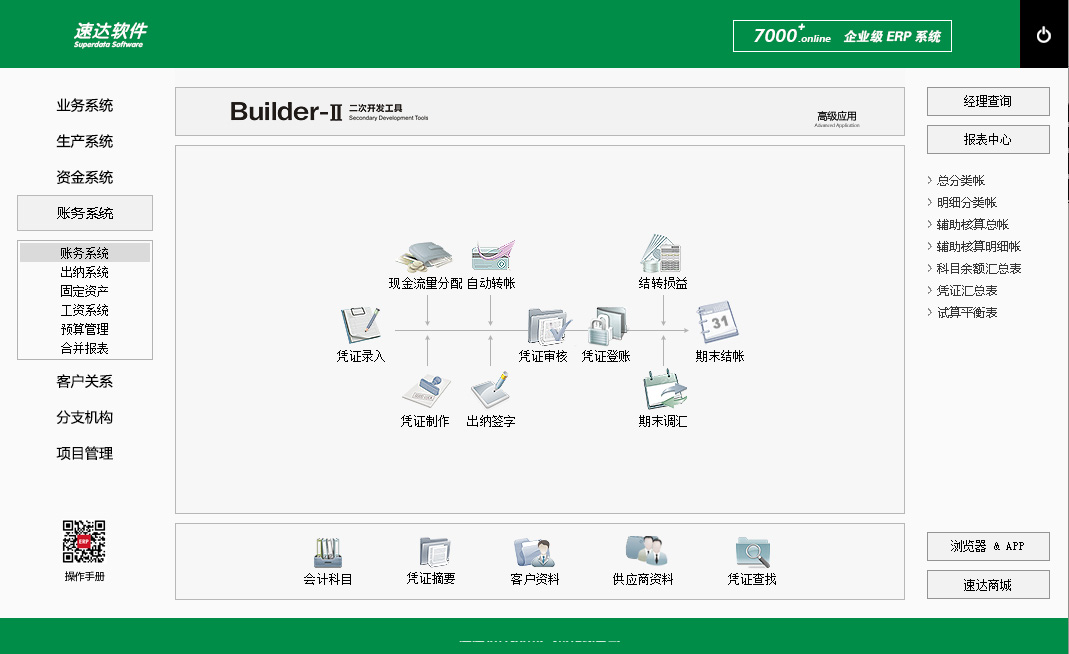Open the 凭证登账 posting icon
This screenshot has height=654, width=1069.
607,326
